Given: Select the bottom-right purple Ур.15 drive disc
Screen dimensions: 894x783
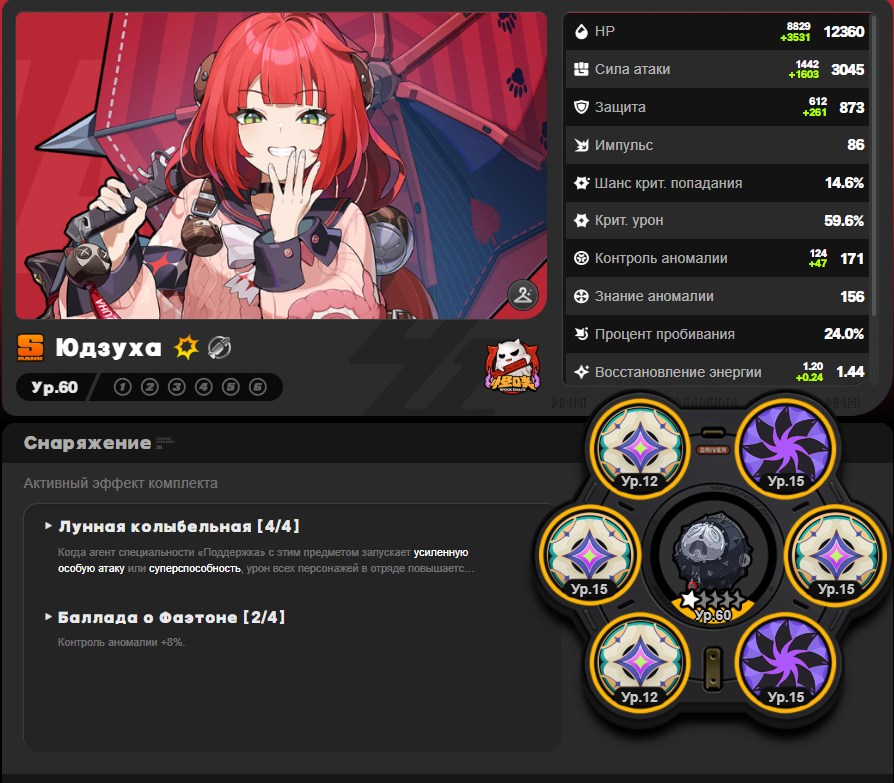Looking at the screenshot, I should (x=786, y=663).
